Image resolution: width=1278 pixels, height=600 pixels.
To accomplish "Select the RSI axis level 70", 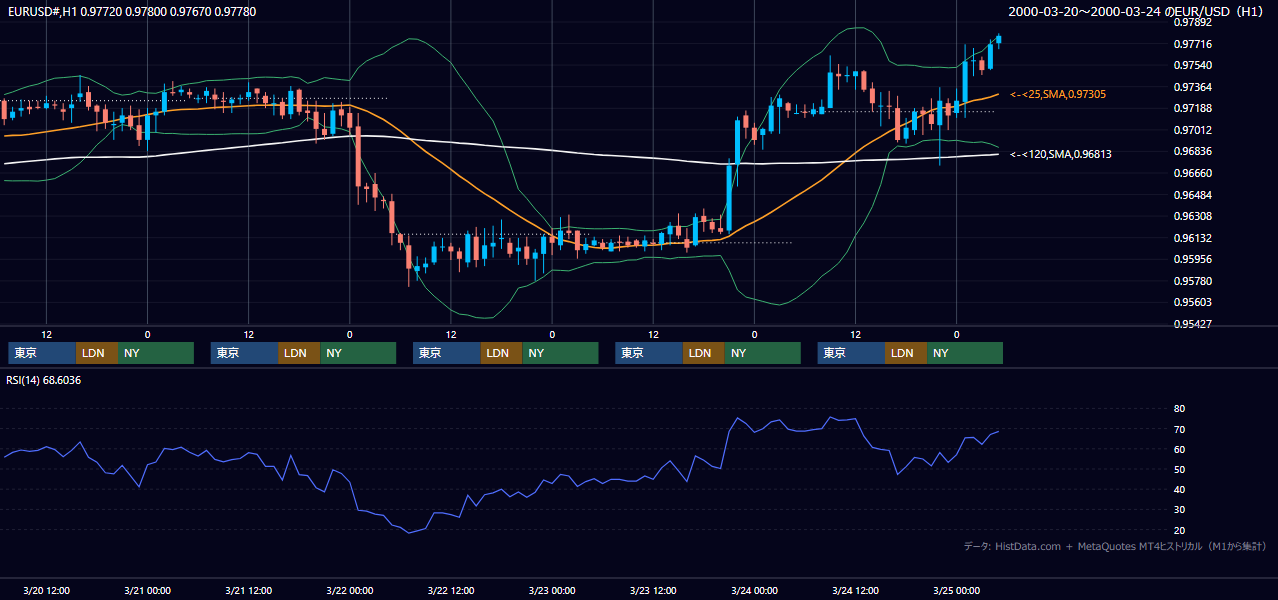I will [1179, 429].
